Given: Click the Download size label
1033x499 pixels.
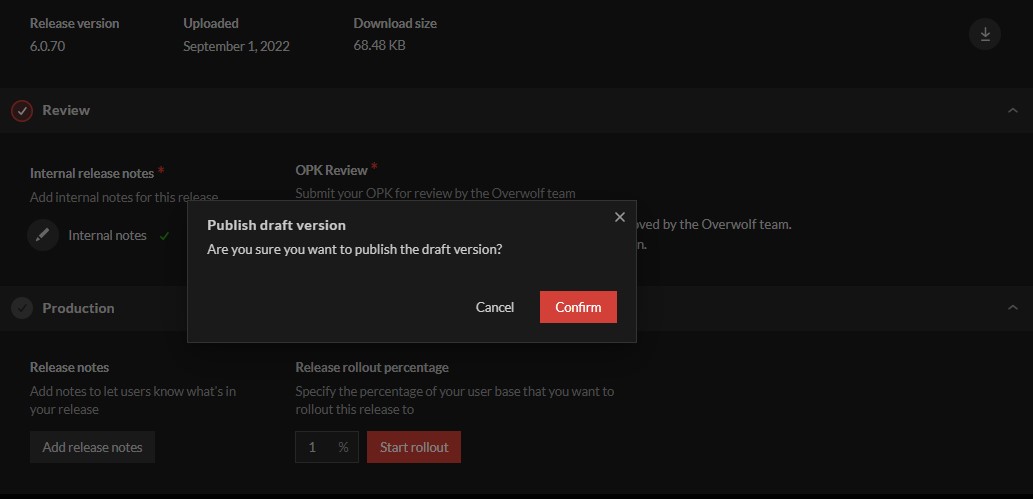Looking at the screenshot, I should pyautogui.click(x=395, y=23).
